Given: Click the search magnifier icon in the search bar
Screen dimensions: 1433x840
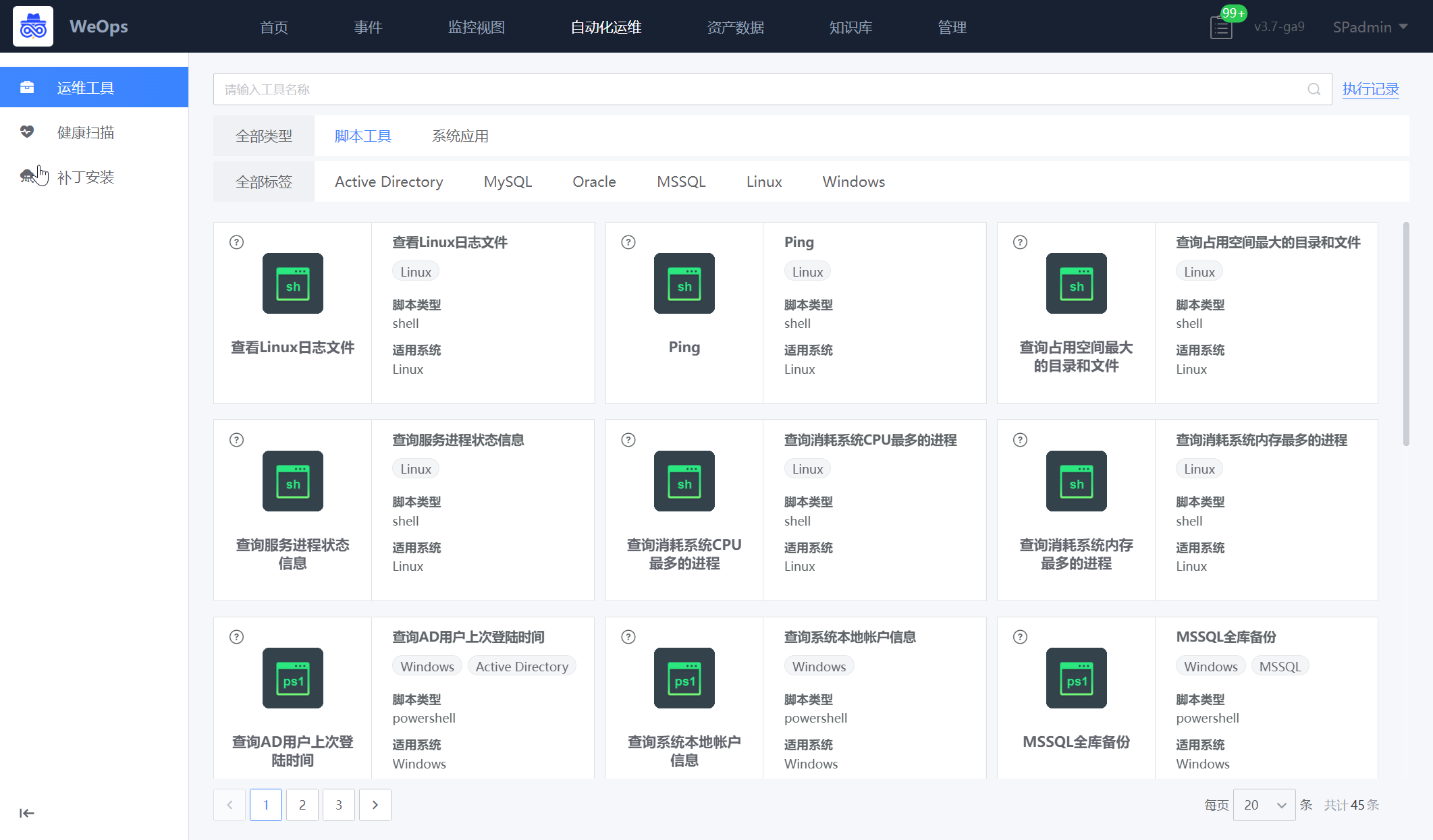Looking at the screenshot, I should pyautogui.click(x=1313, y=88).
